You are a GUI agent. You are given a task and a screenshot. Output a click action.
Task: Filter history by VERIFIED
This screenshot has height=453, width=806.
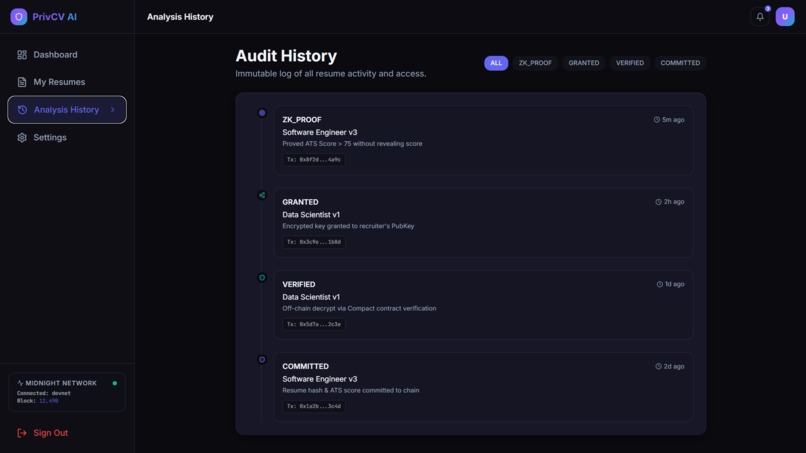click(x=630, y=63)
